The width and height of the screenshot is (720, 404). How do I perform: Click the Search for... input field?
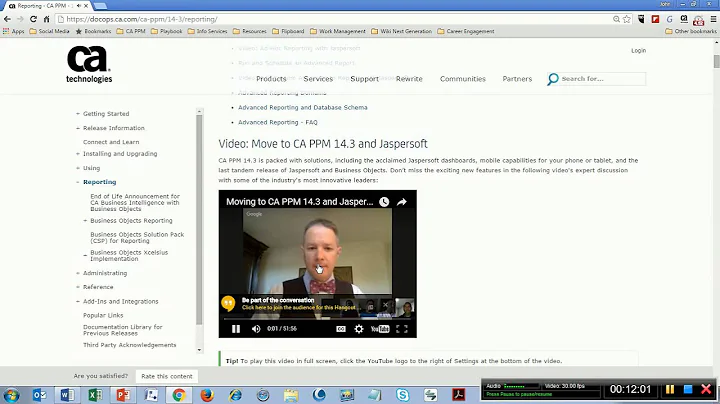pyautogui.click(x=602, y=79)
